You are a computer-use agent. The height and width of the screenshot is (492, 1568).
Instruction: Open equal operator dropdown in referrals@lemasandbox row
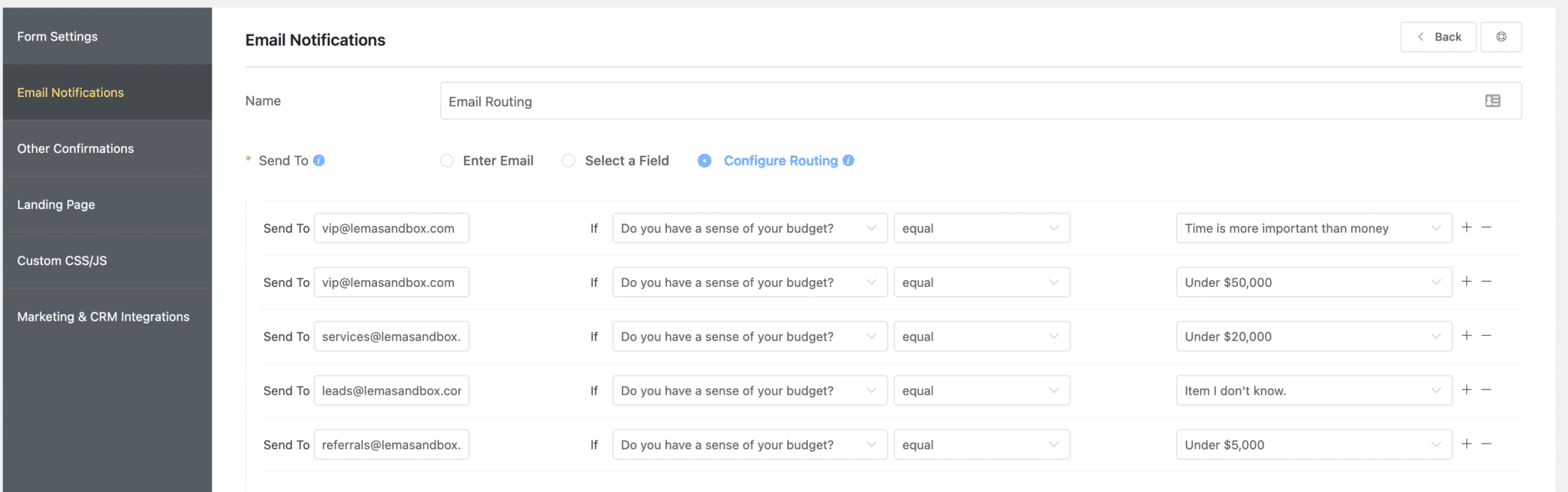pos(982,445)
